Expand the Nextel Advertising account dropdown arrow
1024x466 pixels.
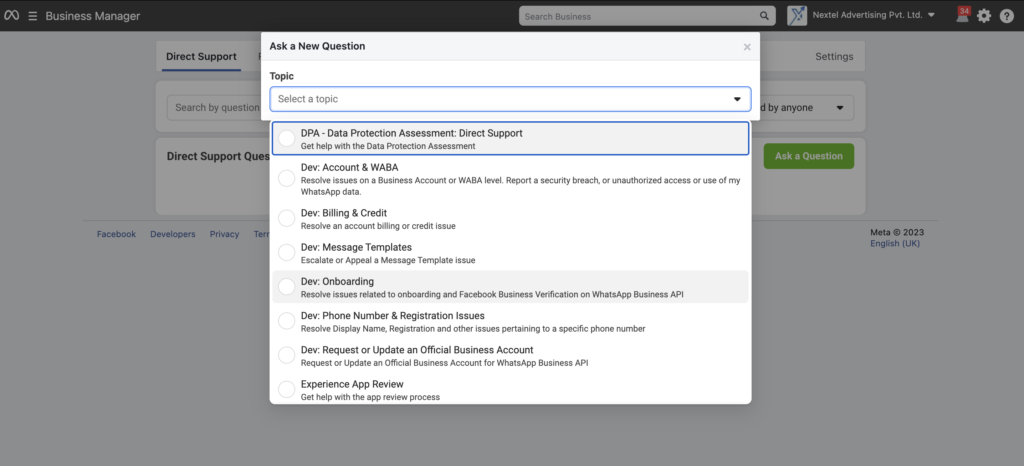pyautogui.click(x=931, y=15)
